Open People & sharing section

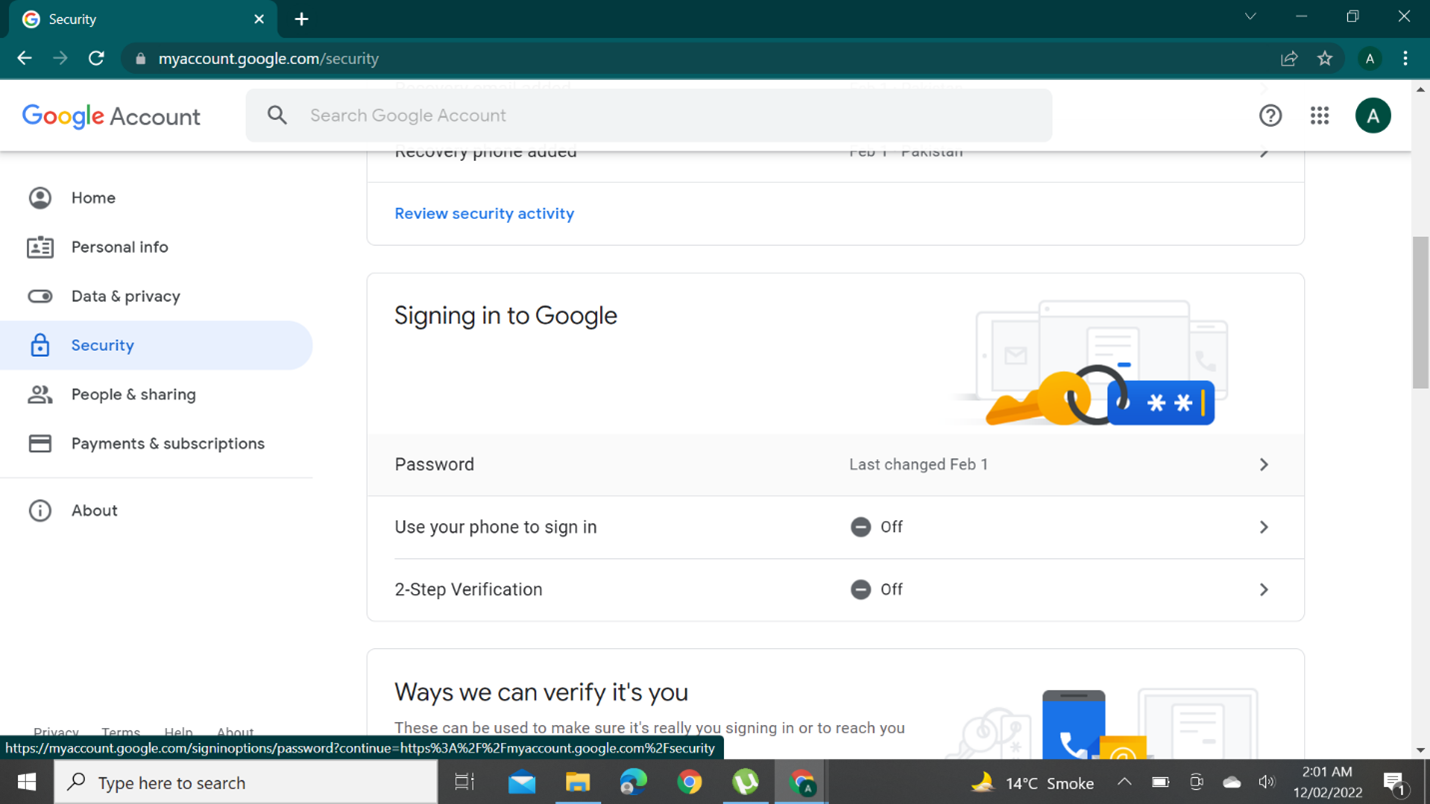pos(156,394)
